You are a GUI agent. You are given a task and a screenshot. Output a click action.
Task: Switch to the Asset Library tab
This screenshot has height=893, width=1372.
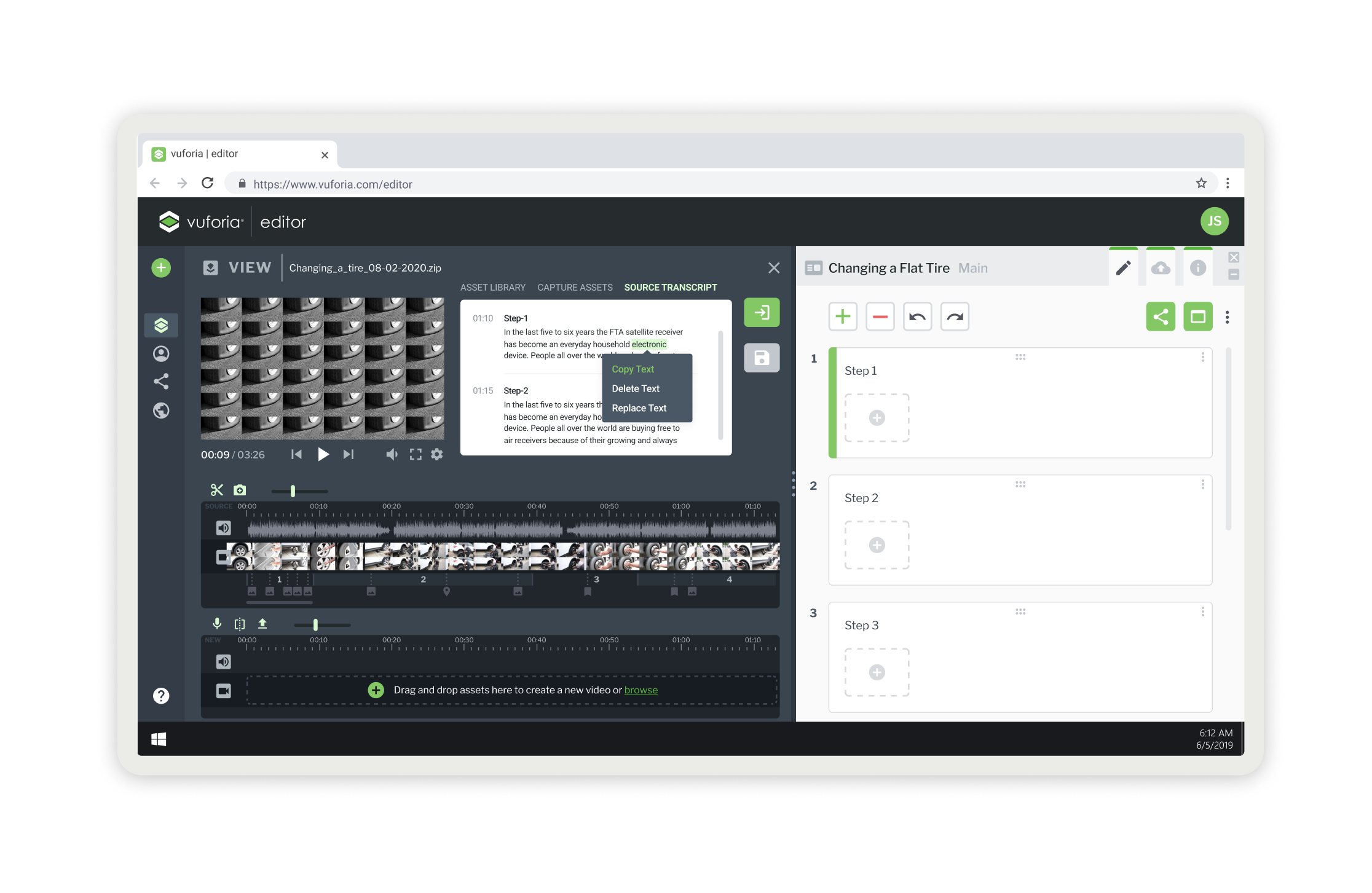(492, 287)
